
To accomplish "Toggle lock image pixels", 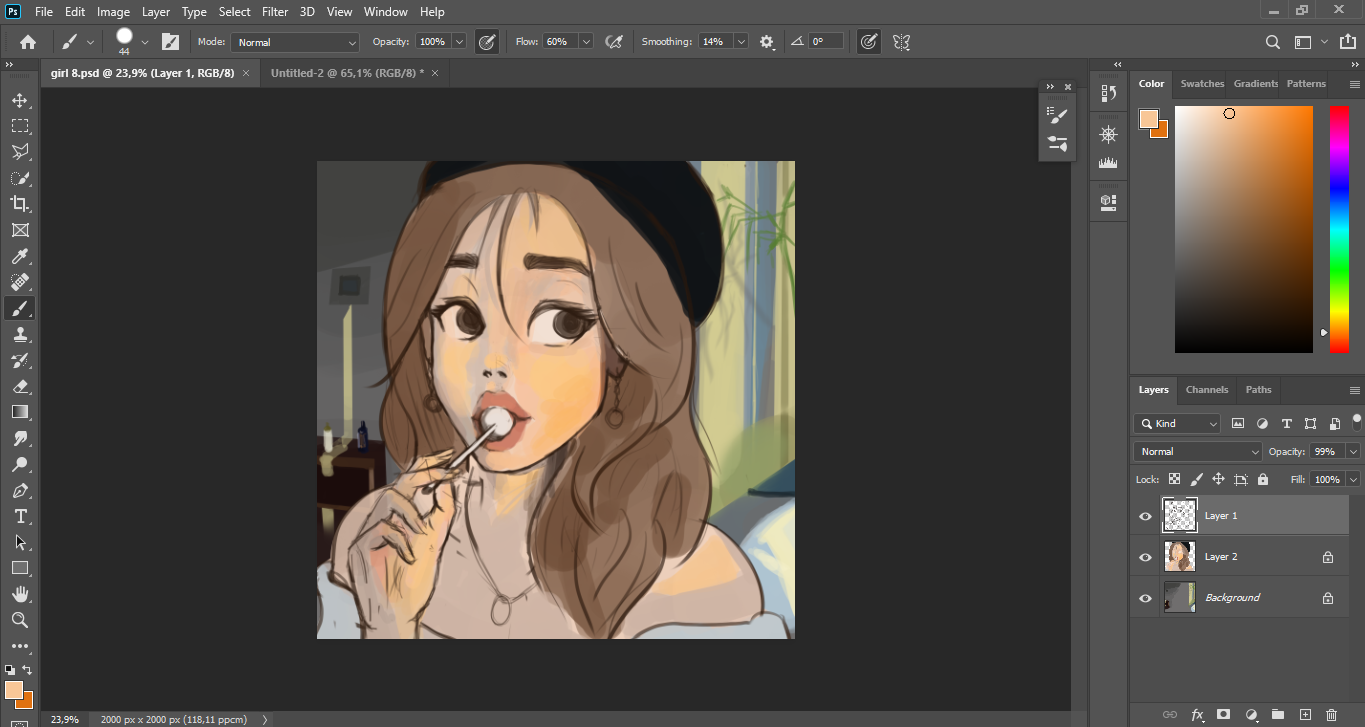I will click(x=1196, y=480).
